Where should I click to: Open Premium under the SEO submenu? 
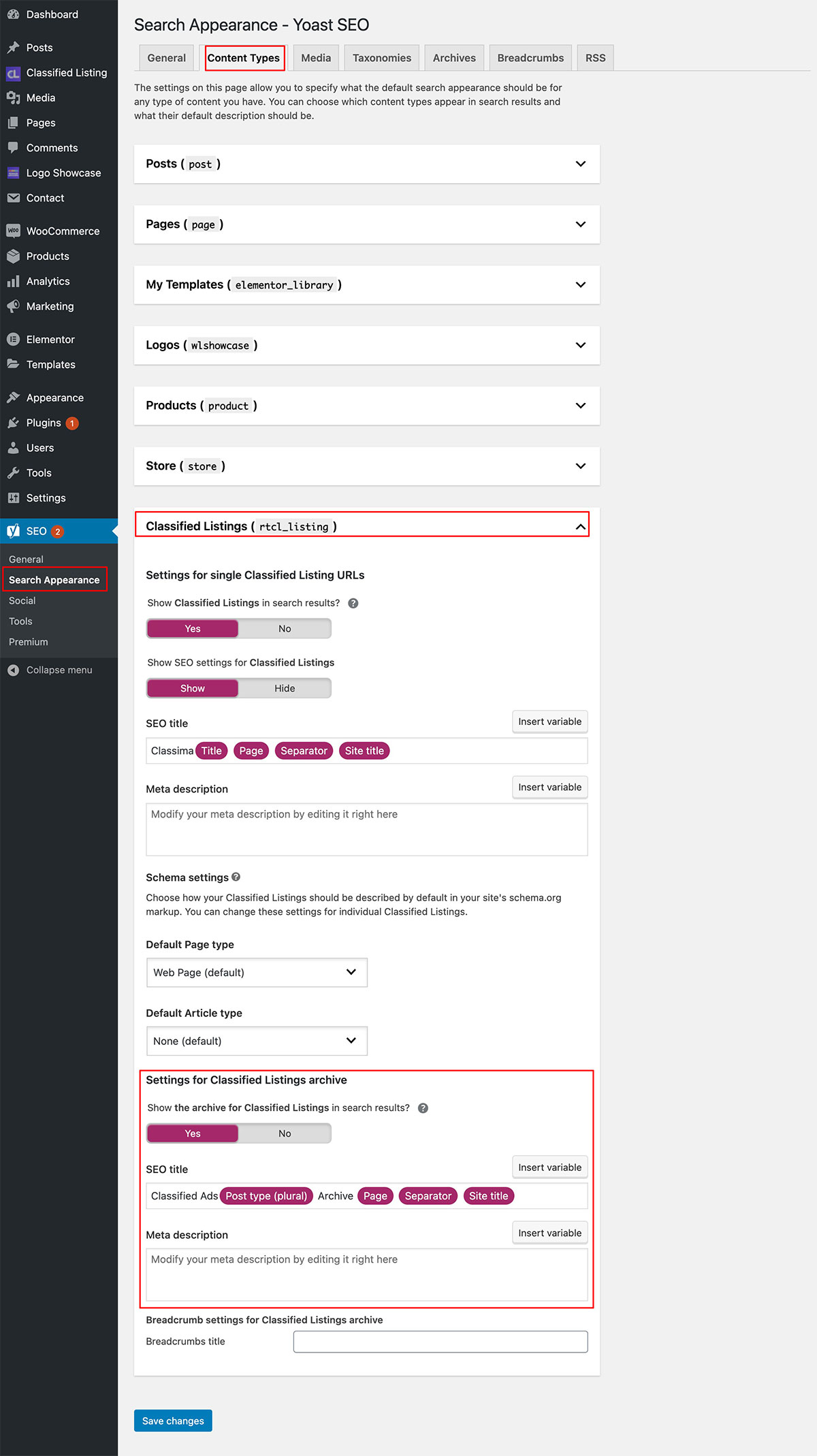click(29, 642)
